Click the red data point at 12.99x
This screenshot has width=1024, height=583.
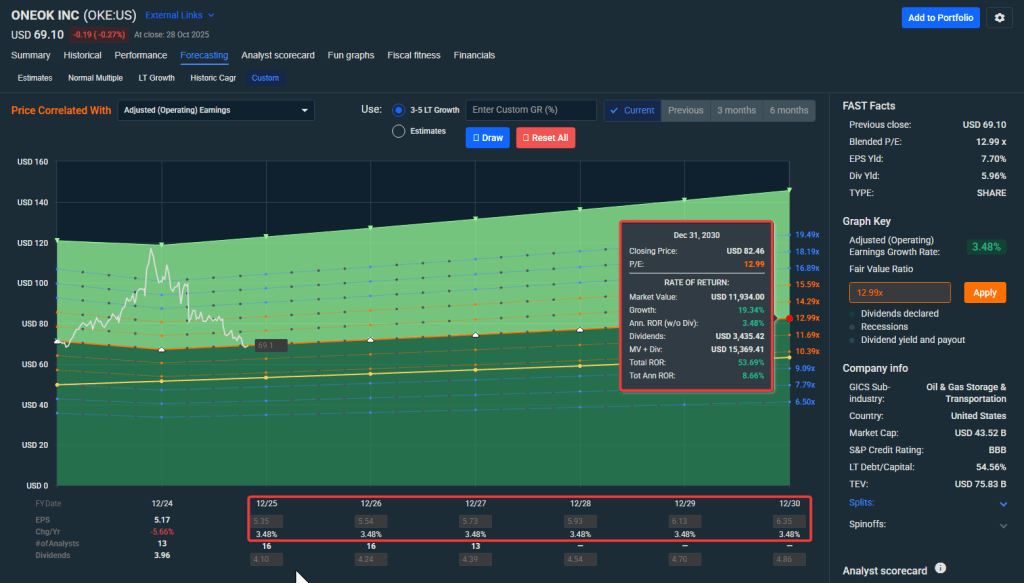click(x=789, y=318)
